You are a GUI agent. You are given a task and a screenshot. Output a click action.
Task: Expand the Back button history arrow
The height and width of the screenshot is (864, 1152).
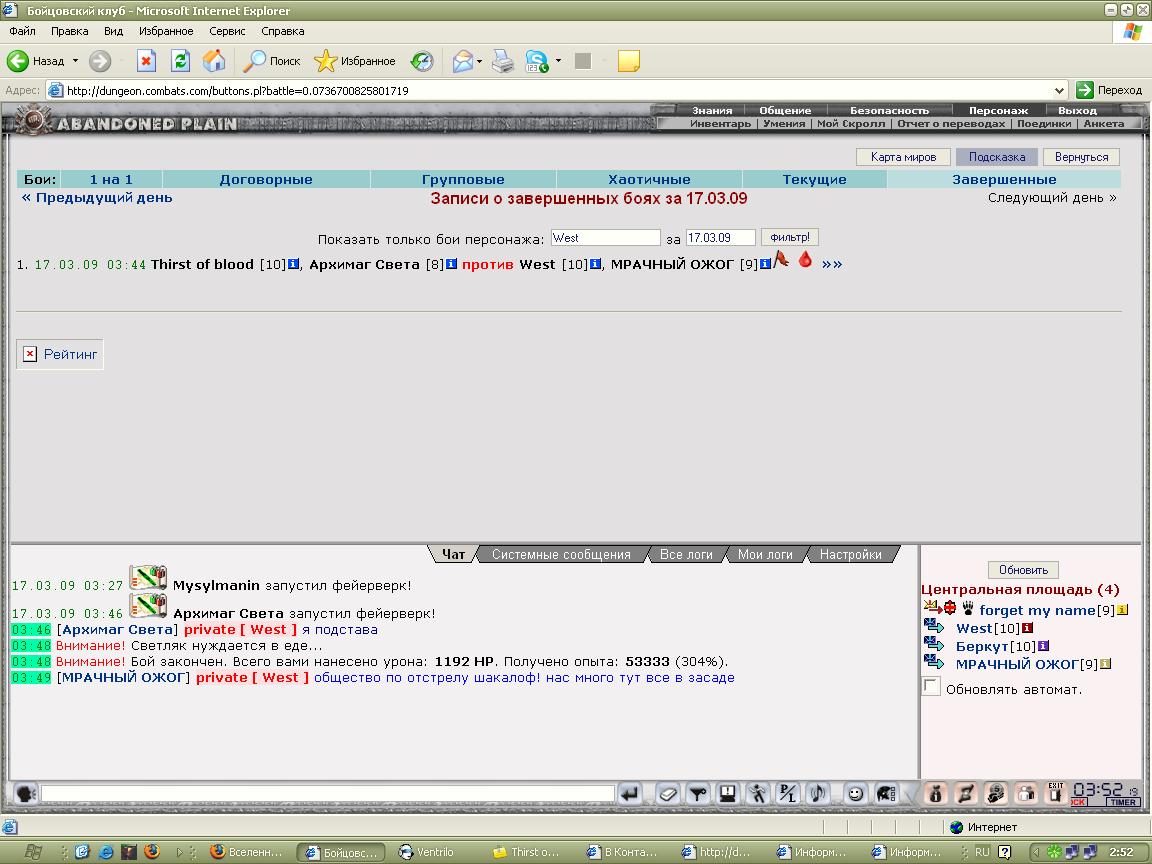click(75, 61)
